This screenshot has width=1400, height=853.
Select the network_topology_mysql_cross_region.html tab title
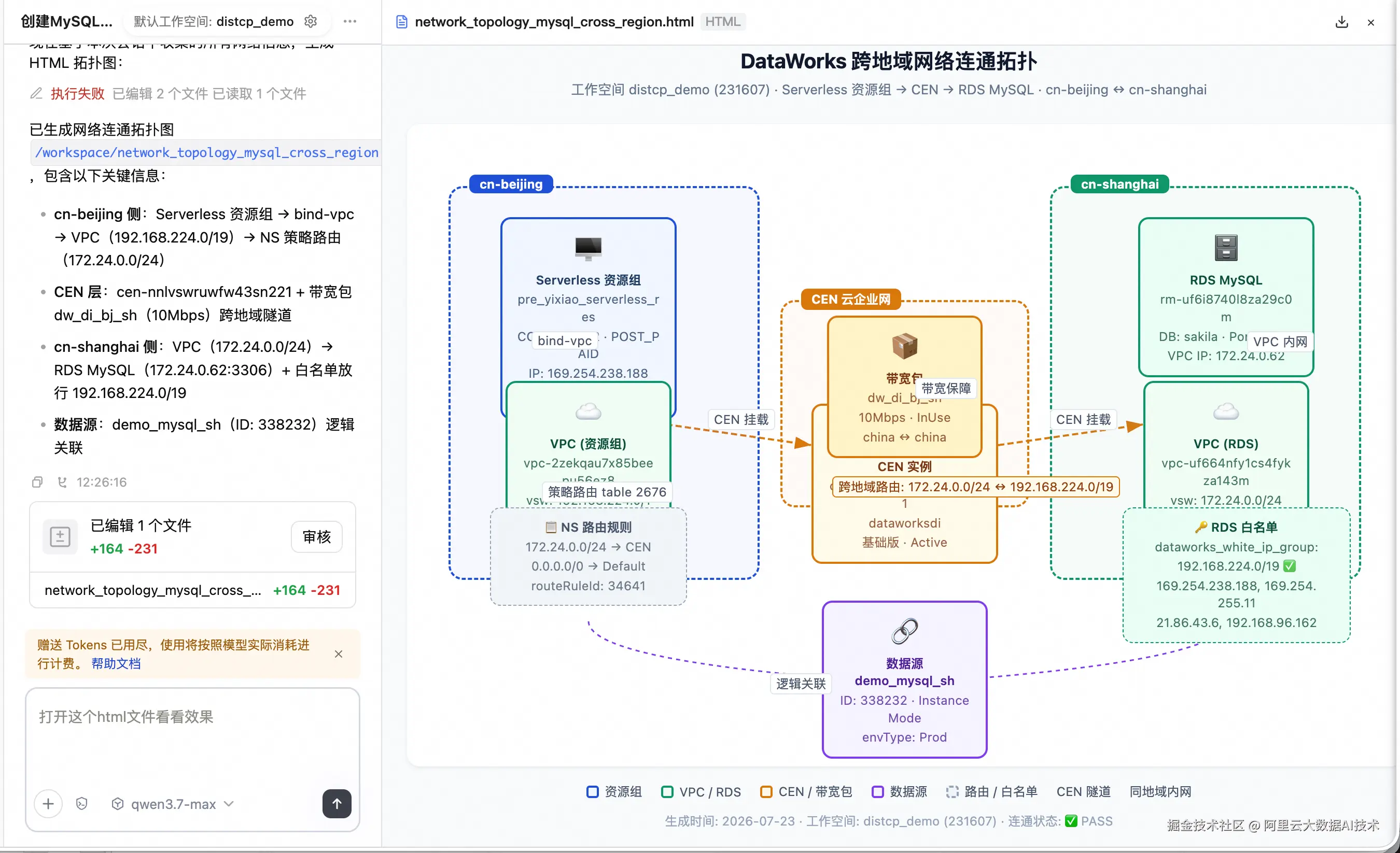click(554, 22)
